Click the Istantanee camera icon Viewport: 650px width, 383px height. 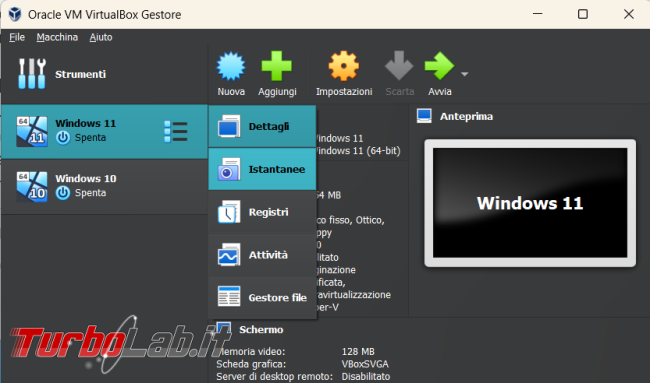click(x=229, y=169)
